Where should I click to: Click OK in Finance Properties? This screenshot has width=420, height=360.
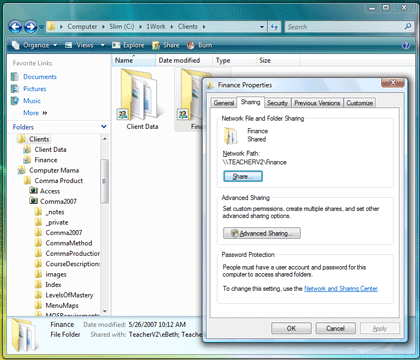click(x=291, y=328)
